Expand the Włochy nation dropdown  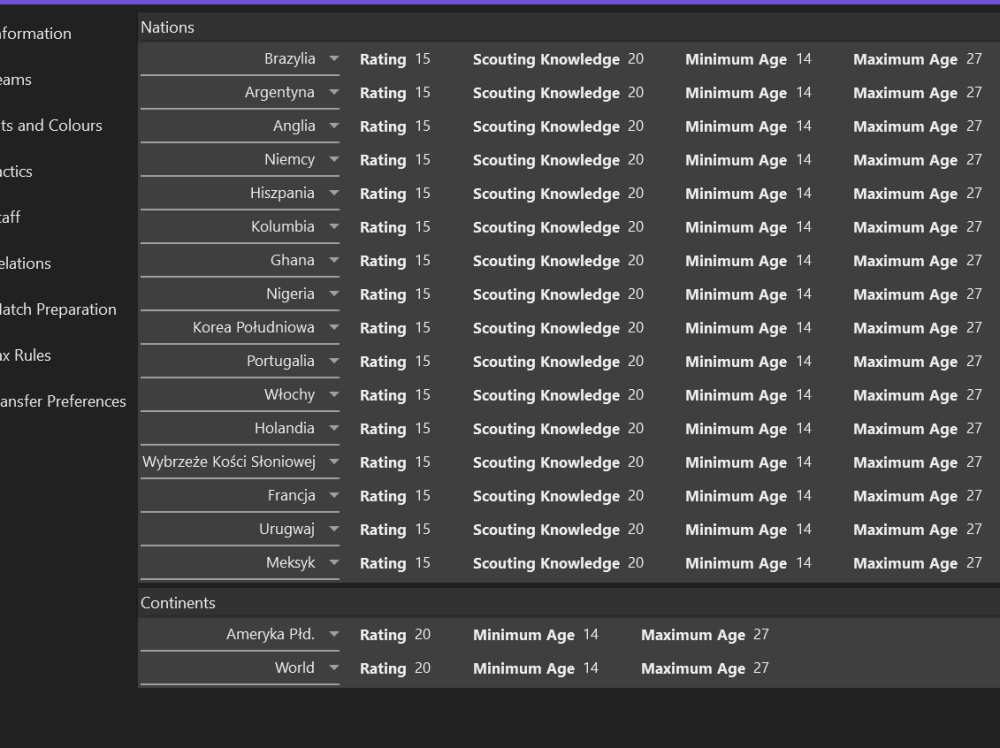click(240, 395)
